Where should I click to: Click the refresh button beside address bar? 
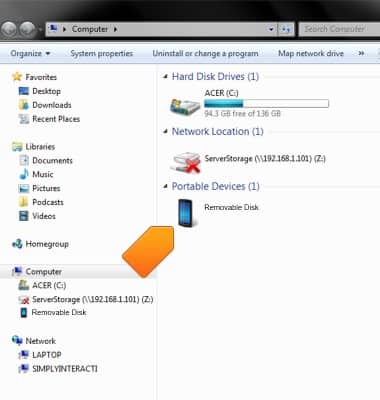click(x=285, y=29)
